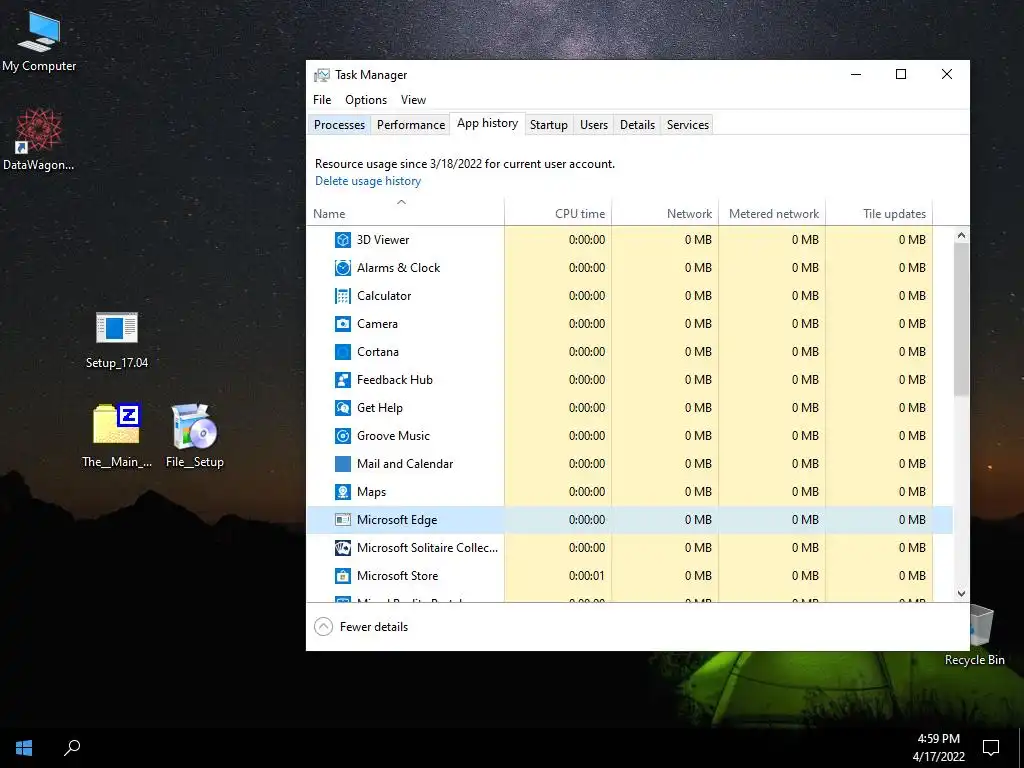Select the App history tab
The width and height of the screenshot is (1024, 768).
pyautogui.click(x=487, y=123)
